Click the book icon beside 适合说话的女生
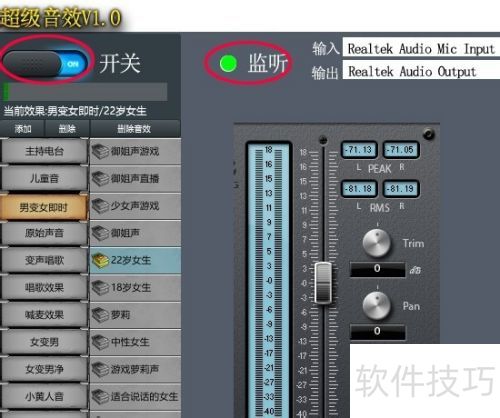 point(100,397)
